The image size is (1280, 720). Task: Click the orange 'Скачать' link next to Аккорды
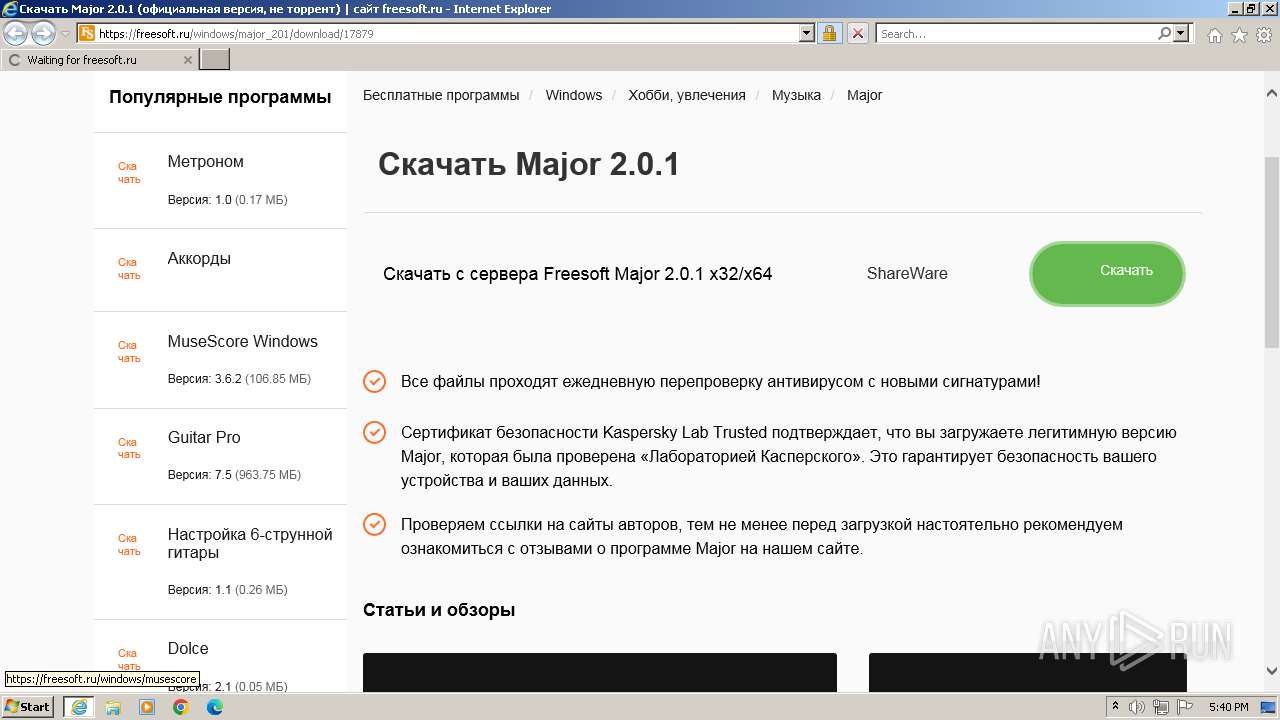tap(129, 269)
